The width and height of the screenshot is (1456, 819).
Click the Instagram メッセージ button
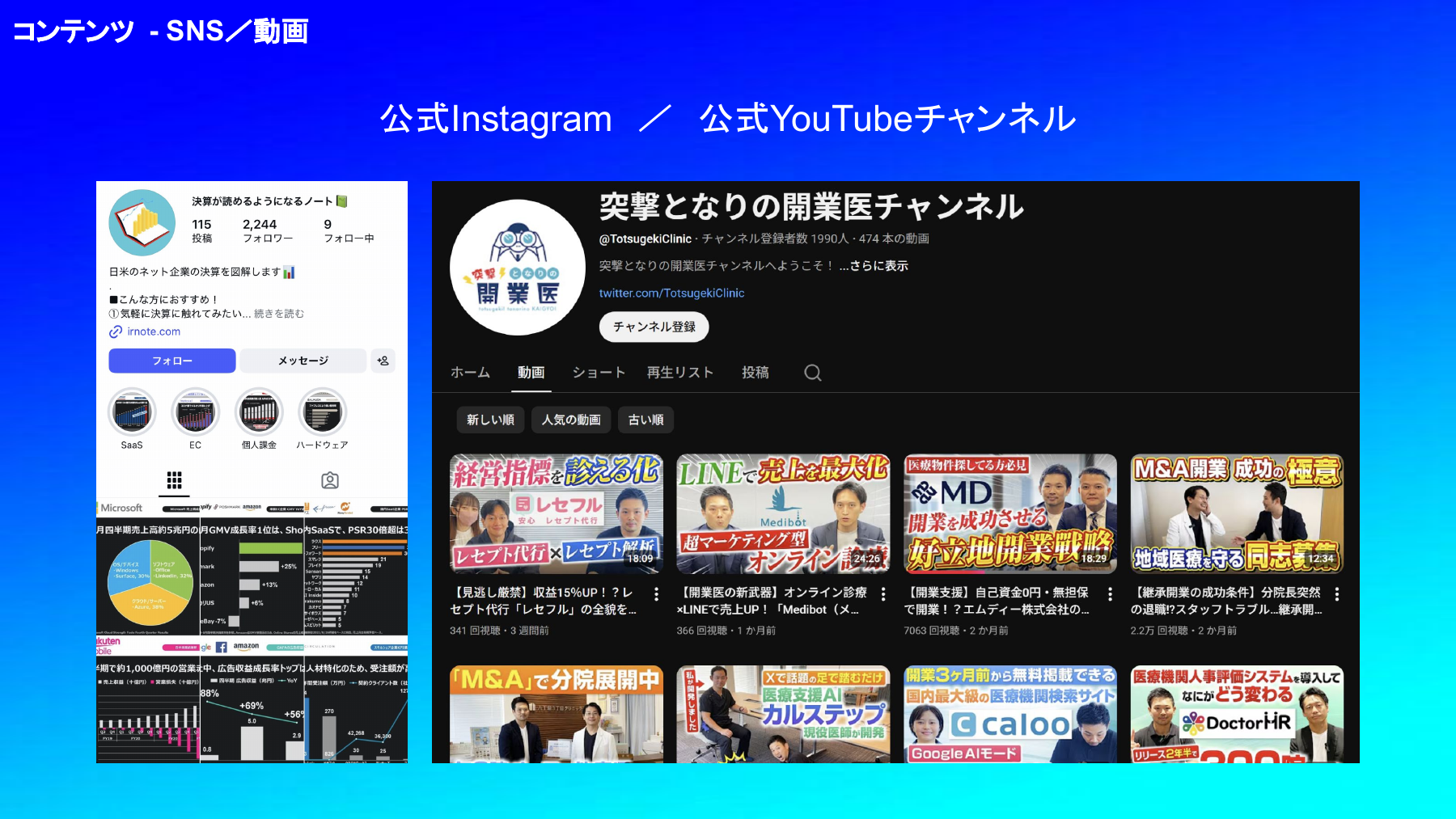pos(303,361)
